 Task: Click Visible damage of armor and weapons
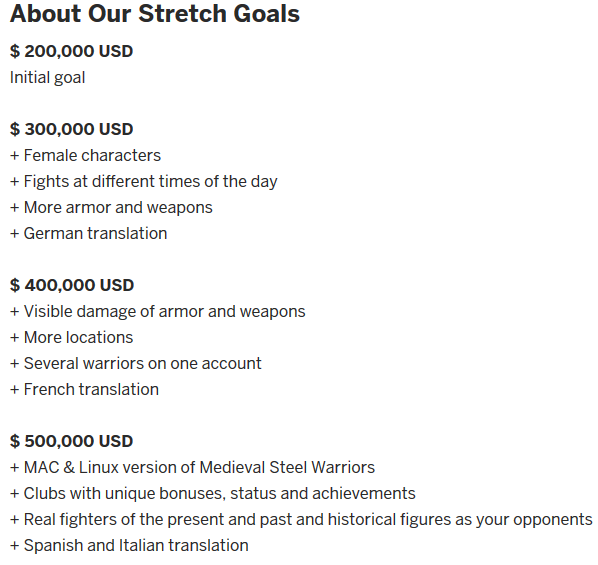coord(158,312)
